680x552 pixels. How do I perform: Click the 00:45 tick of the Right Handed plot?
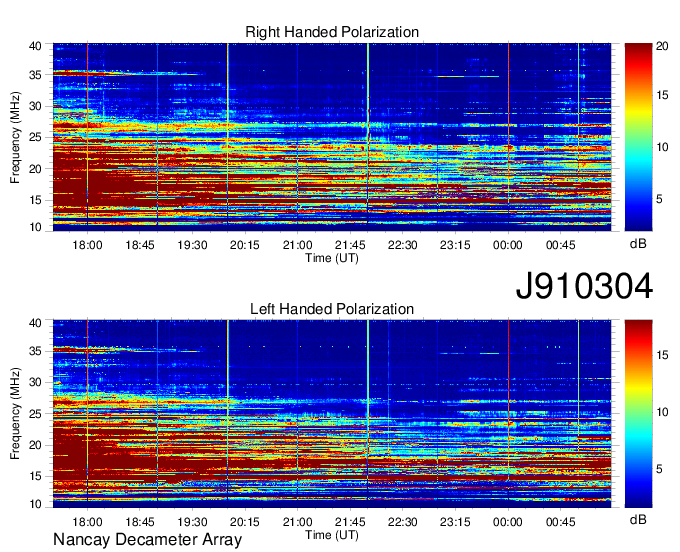560,245
